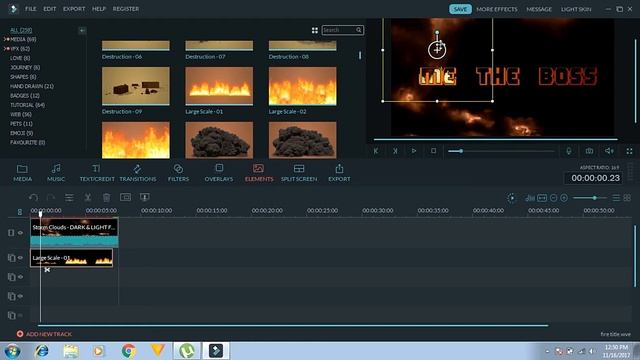This screenshot has height=360, width=640.
Task: Open the Transitions tab
Action: point(138,173)
